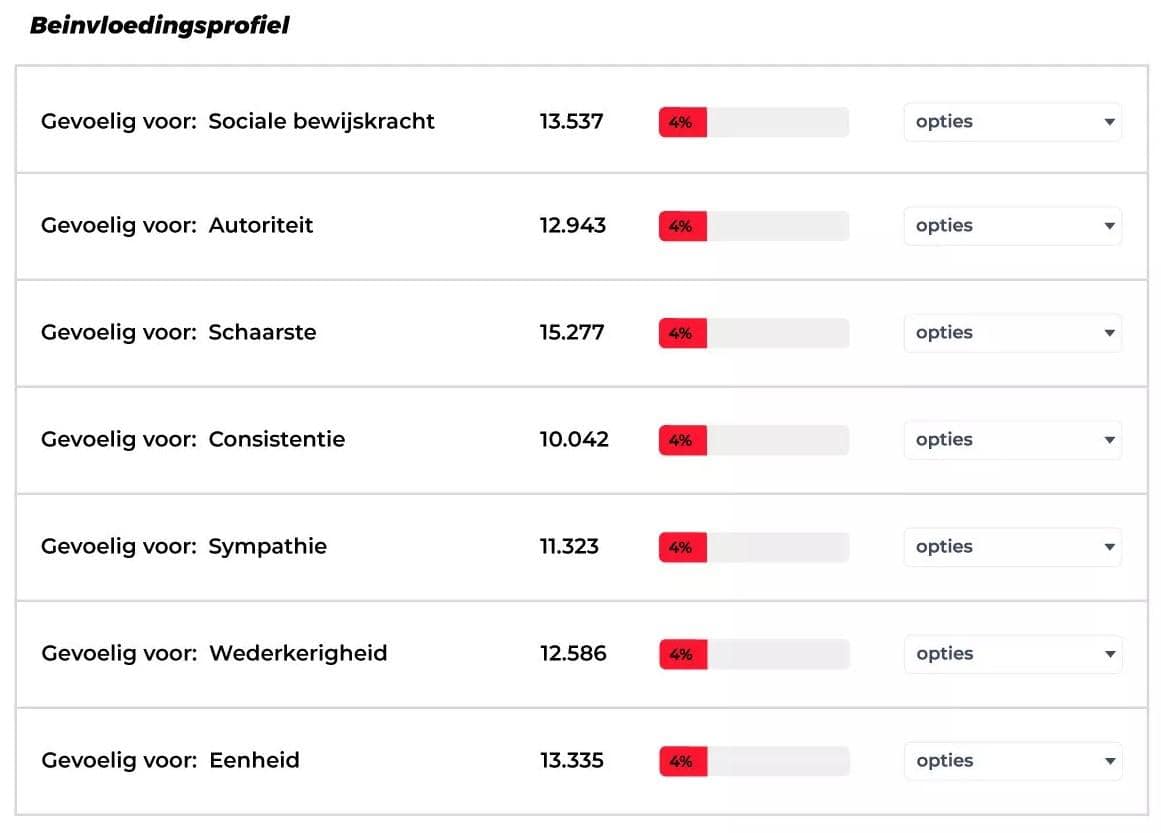Image resolution: width=1161 pixels, height=833 pixels.
Task: Click the 15.277 score value
Action: pyautogui.click(x=572, y=333)
